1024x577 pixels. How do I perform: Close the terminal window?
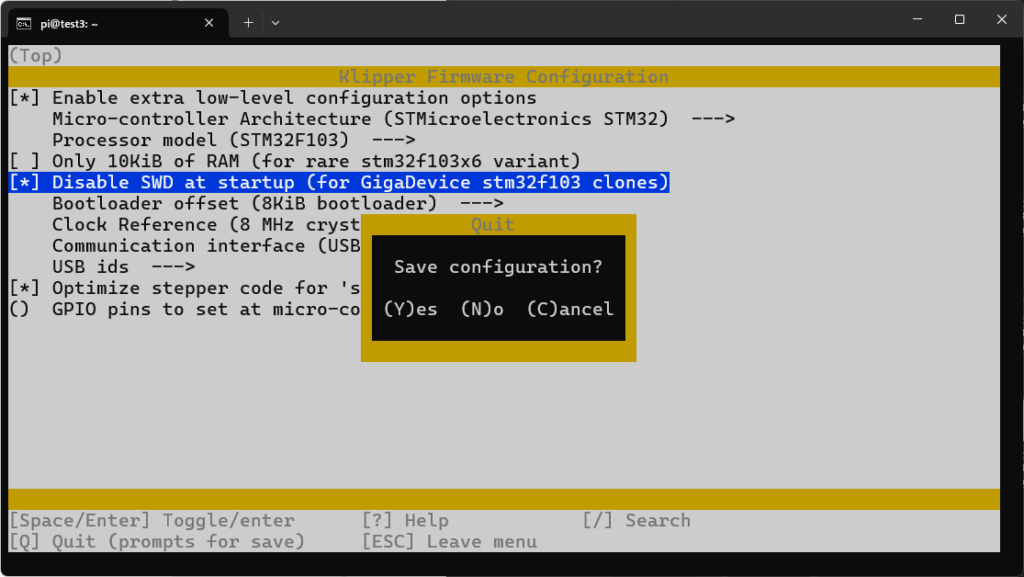(x=1002, y=19)
